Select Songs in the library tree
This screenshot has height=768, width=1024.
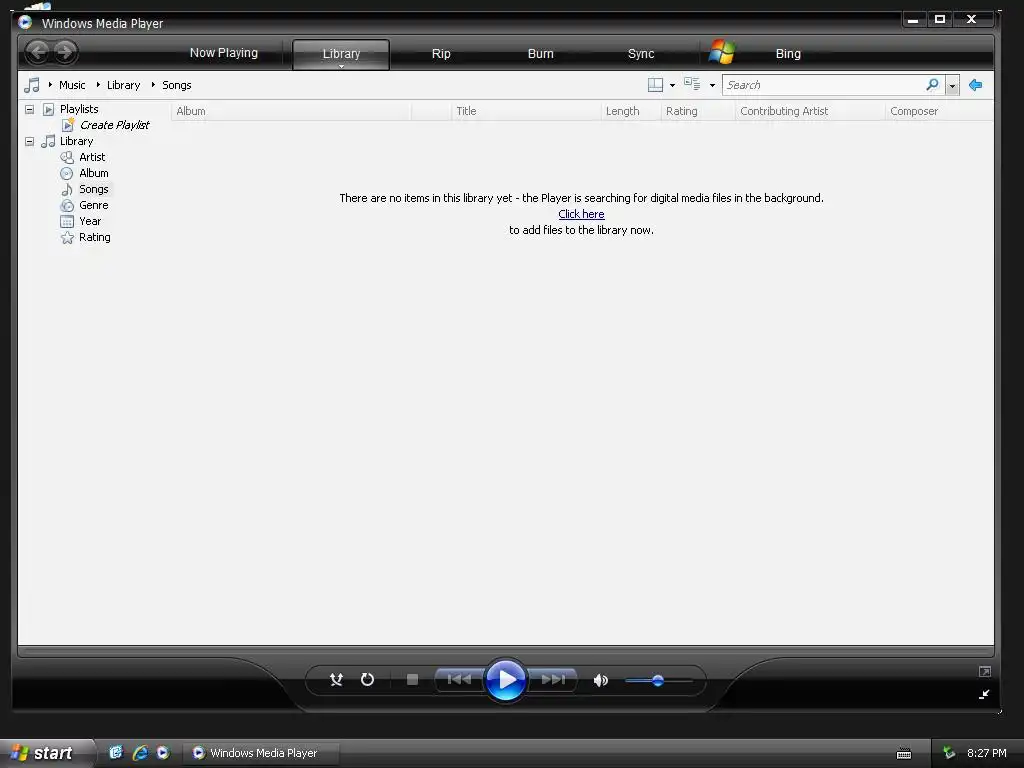pos(93,189)
